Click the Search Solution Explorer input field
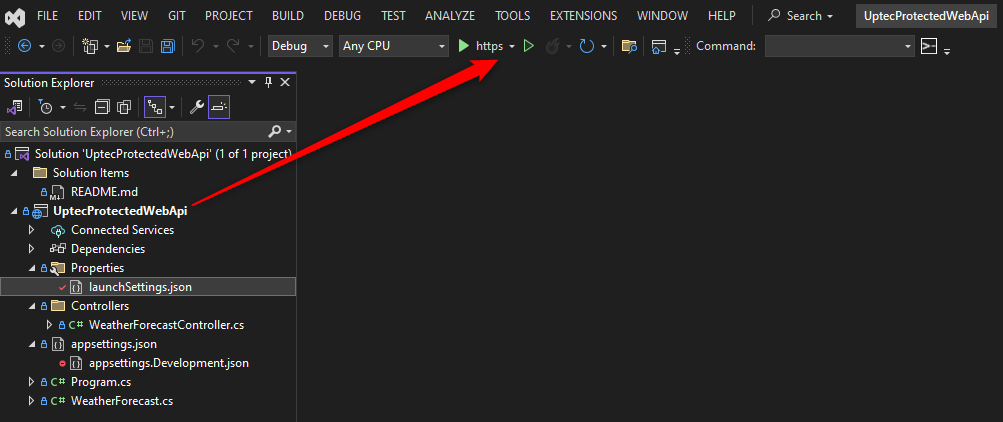The width and height of the screenshot is (1003, 422). [130, 132]
